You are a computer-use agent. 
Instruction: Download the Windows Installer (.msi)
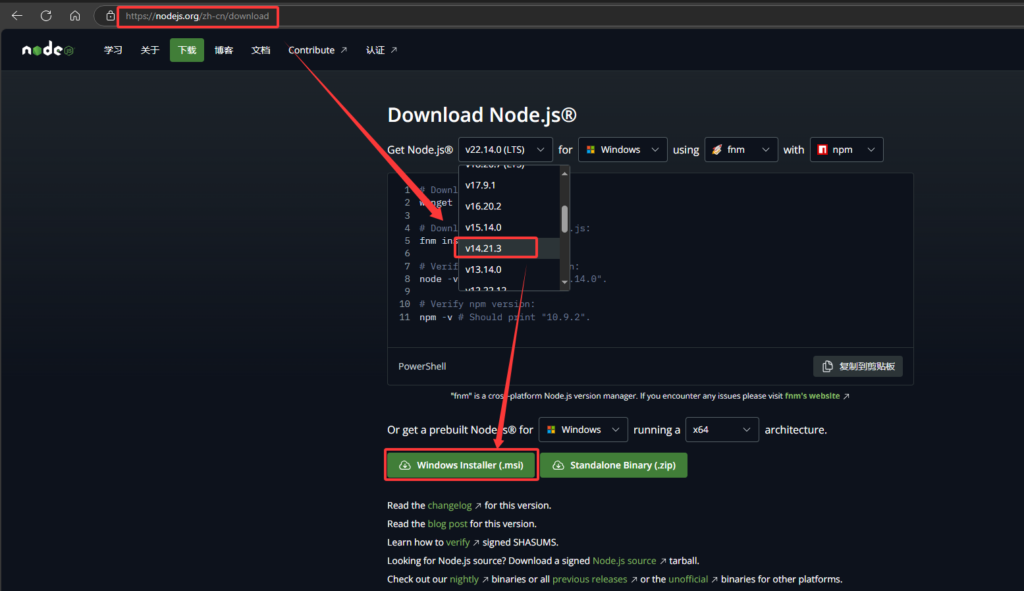coord(461,465)
